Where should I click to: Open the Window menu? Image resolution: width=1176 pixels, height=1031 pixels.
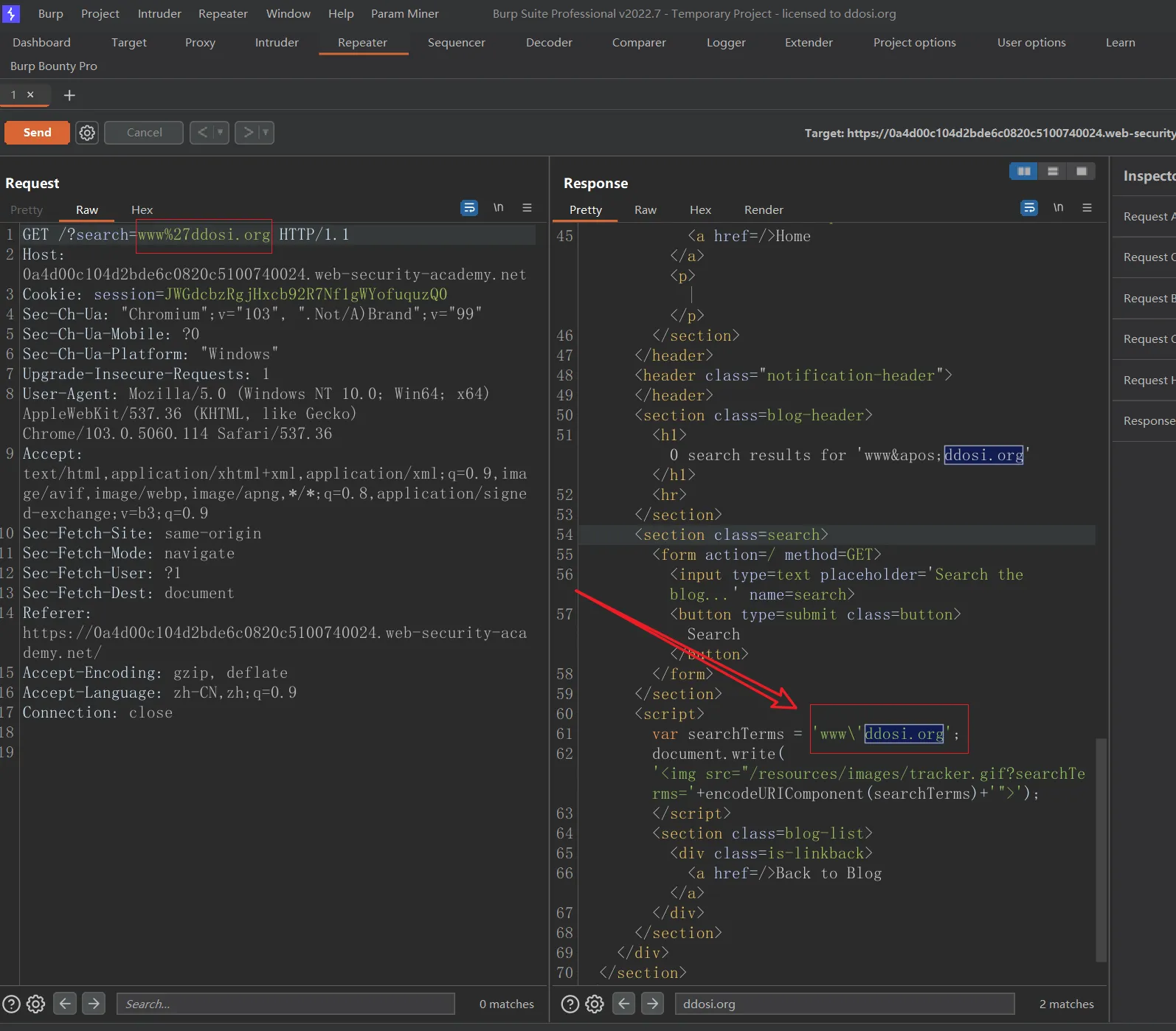(x=288, y=13)
